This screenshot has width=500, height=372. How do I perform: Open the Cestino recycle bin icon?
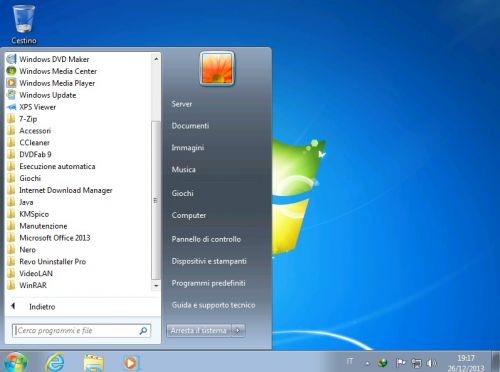click(x=24, y=24)
